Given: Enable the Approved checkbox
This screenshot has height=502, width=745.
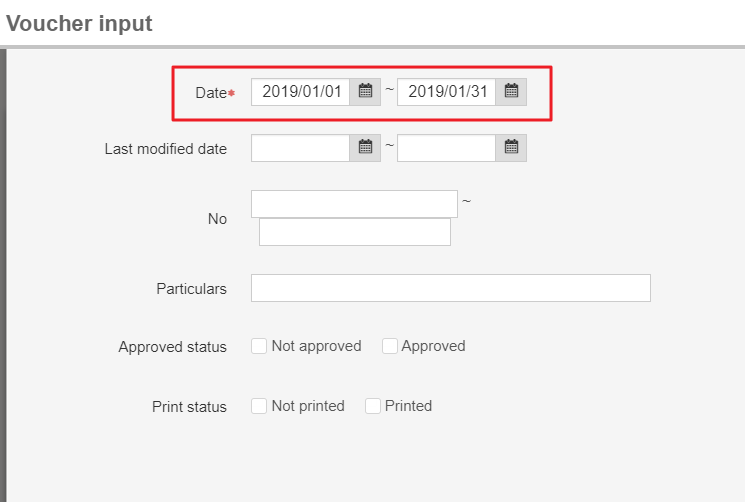Looking at the screenshot, I should coord(389,346).
